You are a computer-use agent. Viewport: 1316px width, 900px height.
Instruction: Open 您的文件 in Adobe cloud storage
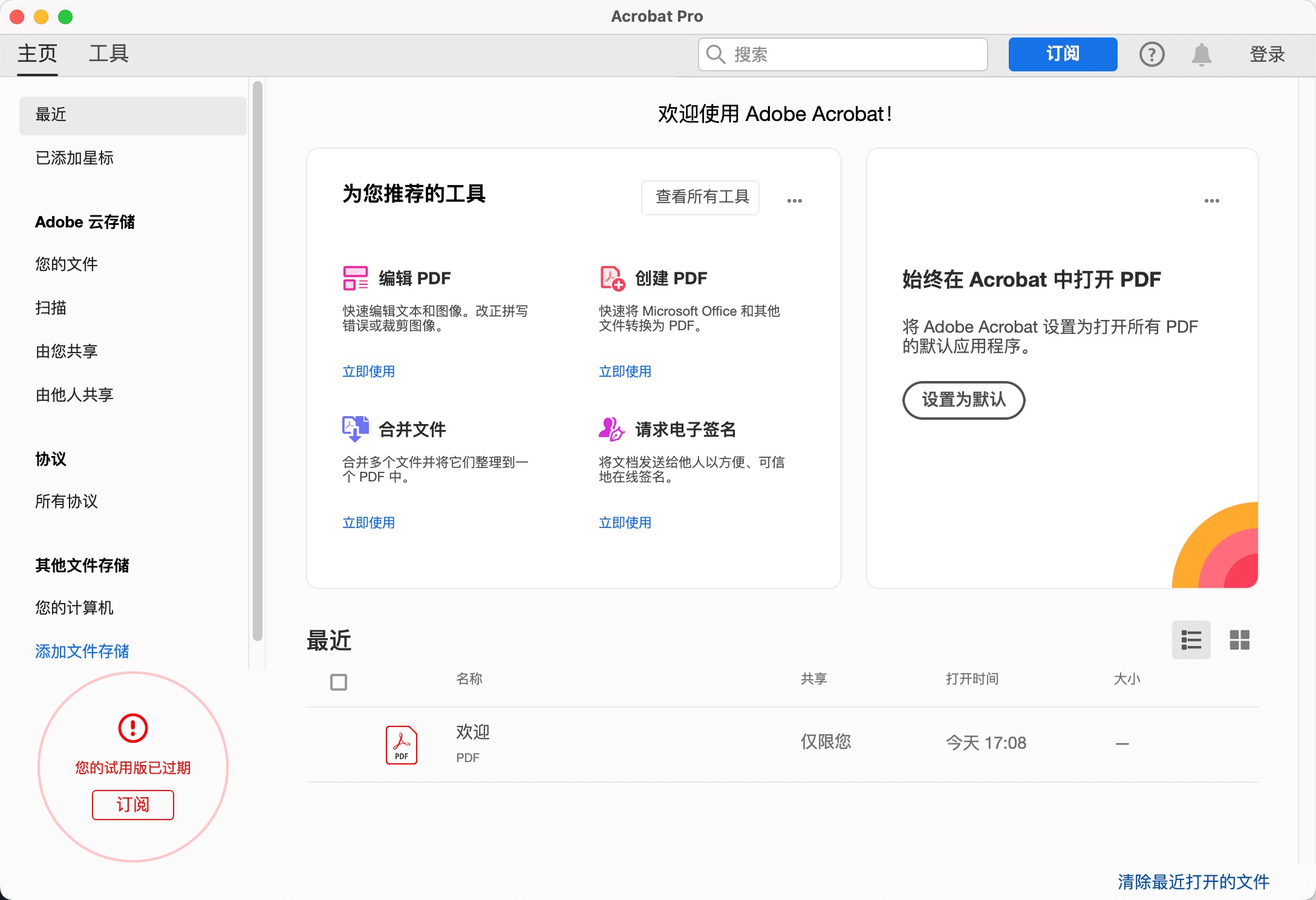click(67, 264)
